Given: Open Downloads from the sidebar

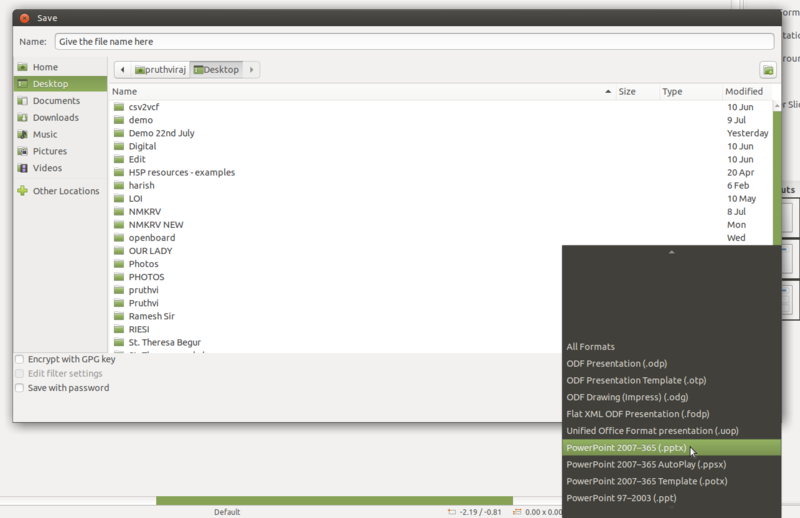Looking at the screenshot, I should click(60, 117).
